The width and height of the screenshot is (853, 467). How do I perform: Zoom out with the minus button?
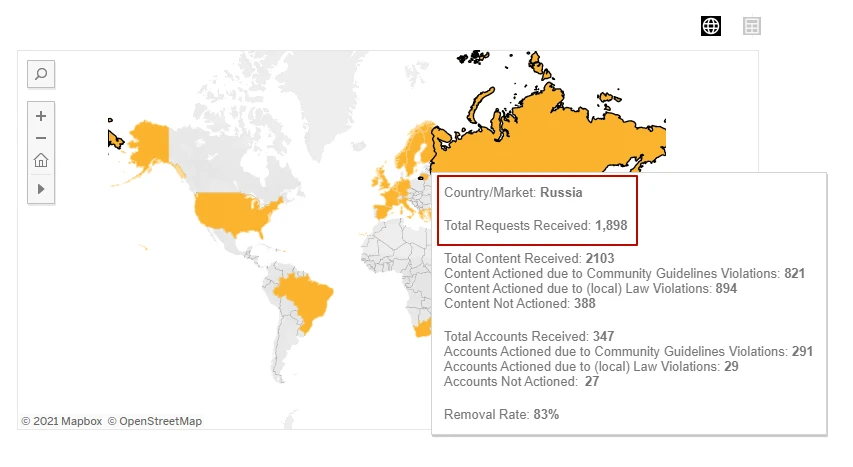41,138
